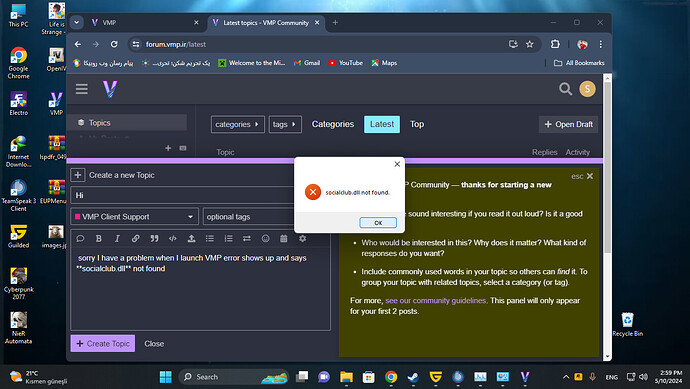690x389 pixels.
Task: Insert a hyperlink using the link icon
Action: [136, 239]
